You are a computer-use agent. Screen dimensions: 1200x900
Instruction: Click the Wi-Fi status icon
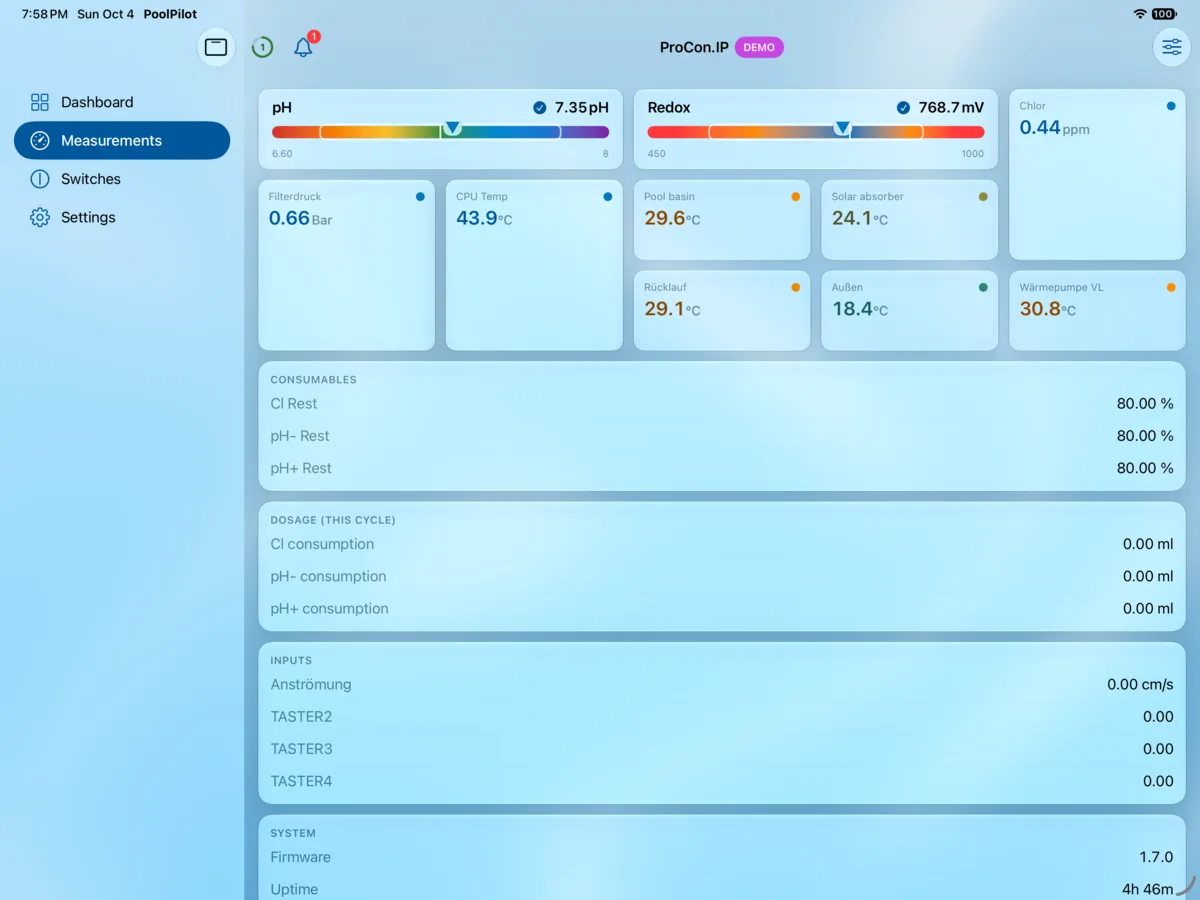click(1140, 14)
